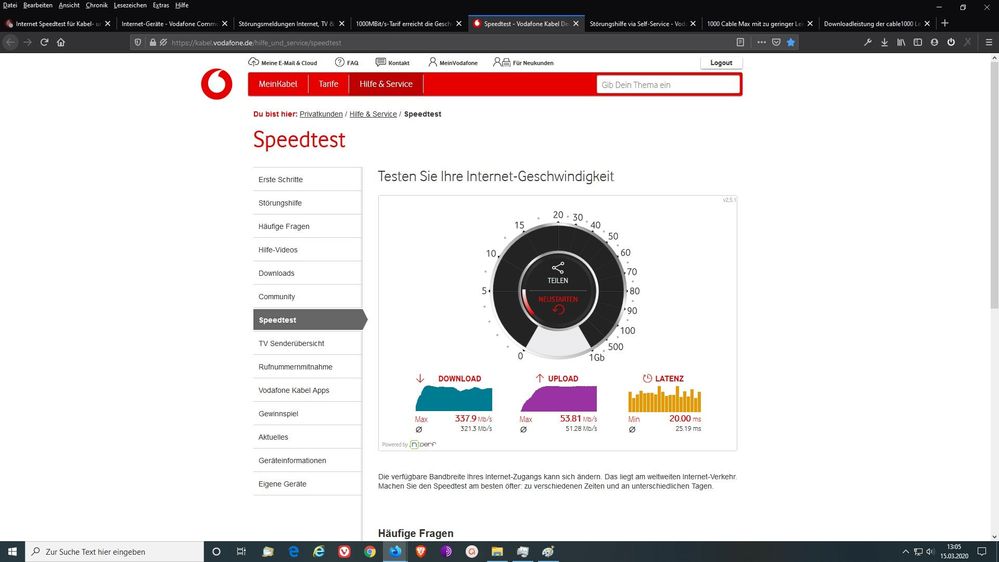Launch Google Chrome from taskbar
The image size is (999, 562).
tap(370, 551)
